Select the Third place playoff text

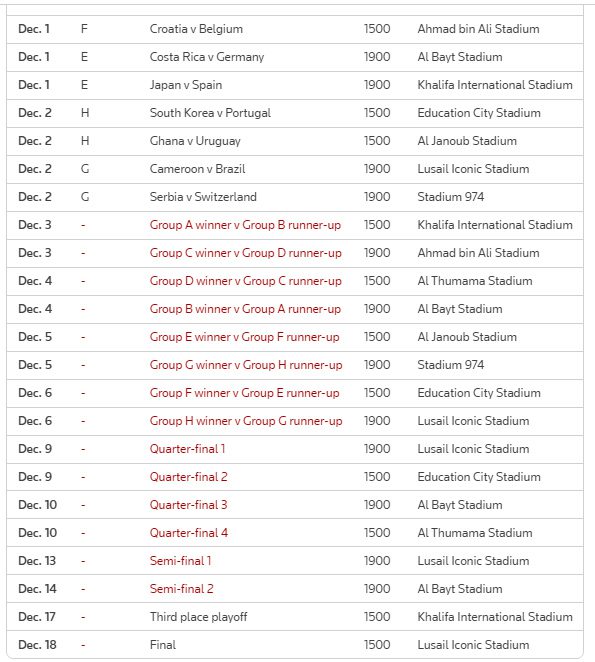198,617
